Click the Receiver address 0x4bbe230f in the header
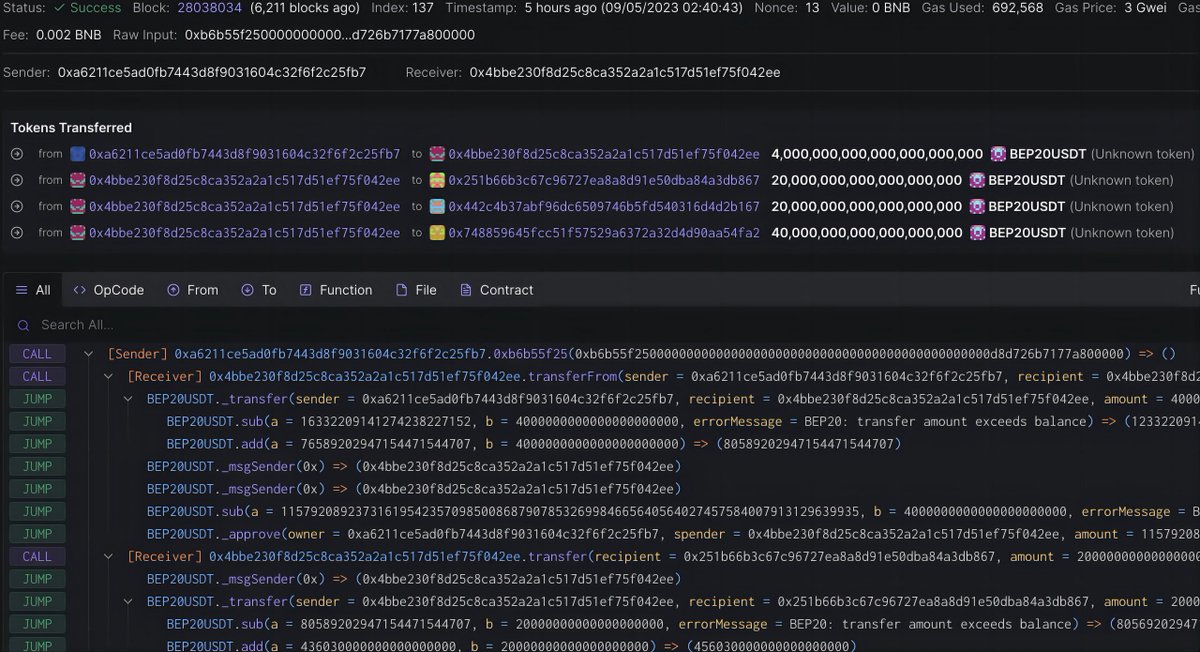The width and height of the screenshot is (1200, 652). [x=625, y=72]
